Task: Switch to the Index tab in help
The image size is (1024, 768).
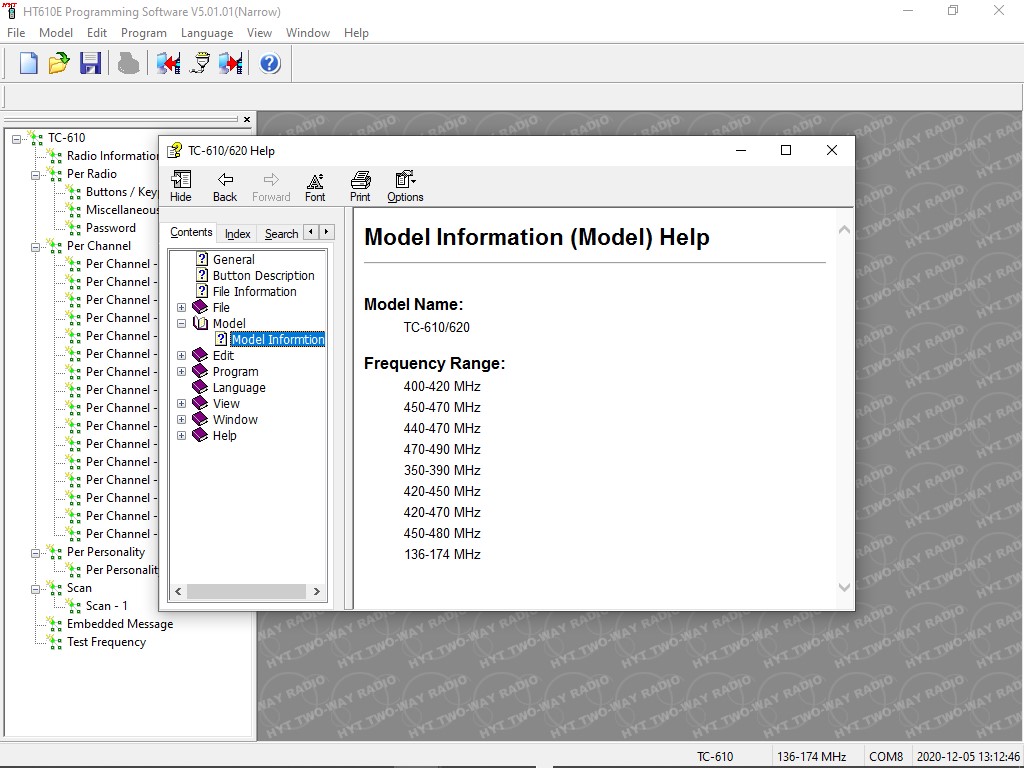Action: click(238, 234)
